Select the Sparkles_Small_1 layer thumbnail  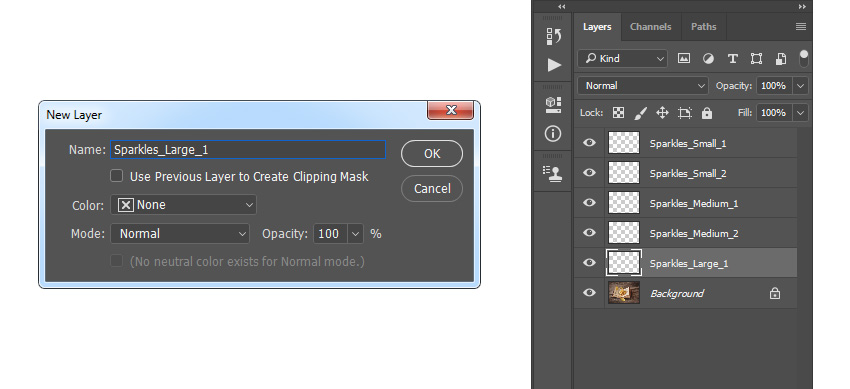pyautogui.click(x=624, y=143)
